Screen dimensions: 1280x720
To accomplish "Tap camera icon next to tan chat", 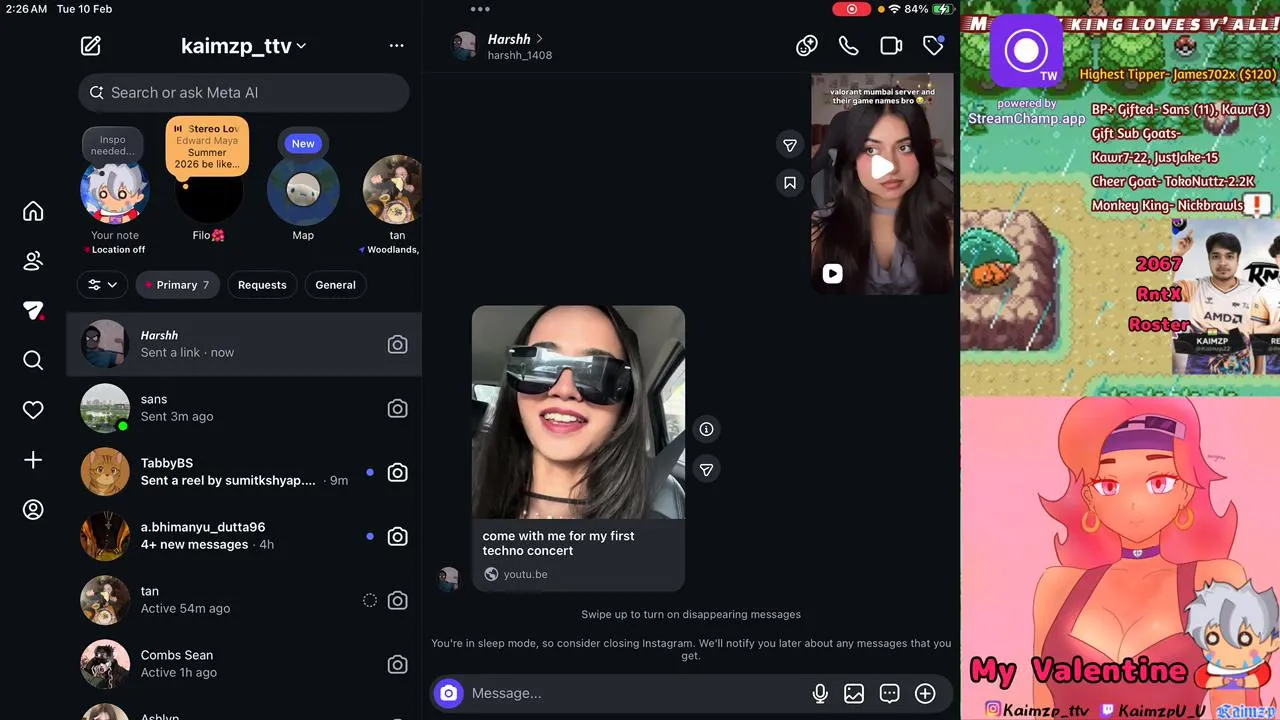I will click(397, 600).
